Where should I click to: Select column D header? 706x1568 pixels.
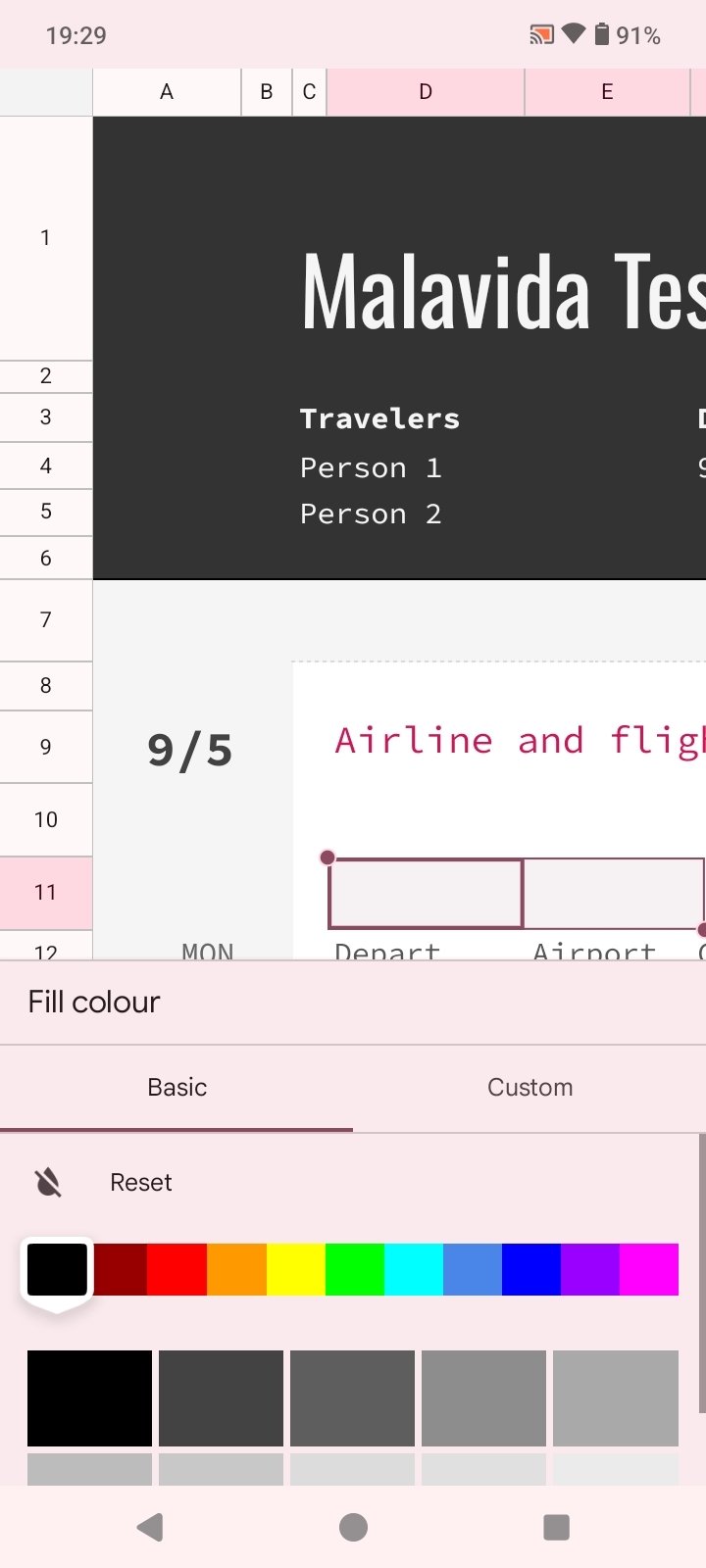(x=426, y=92)
